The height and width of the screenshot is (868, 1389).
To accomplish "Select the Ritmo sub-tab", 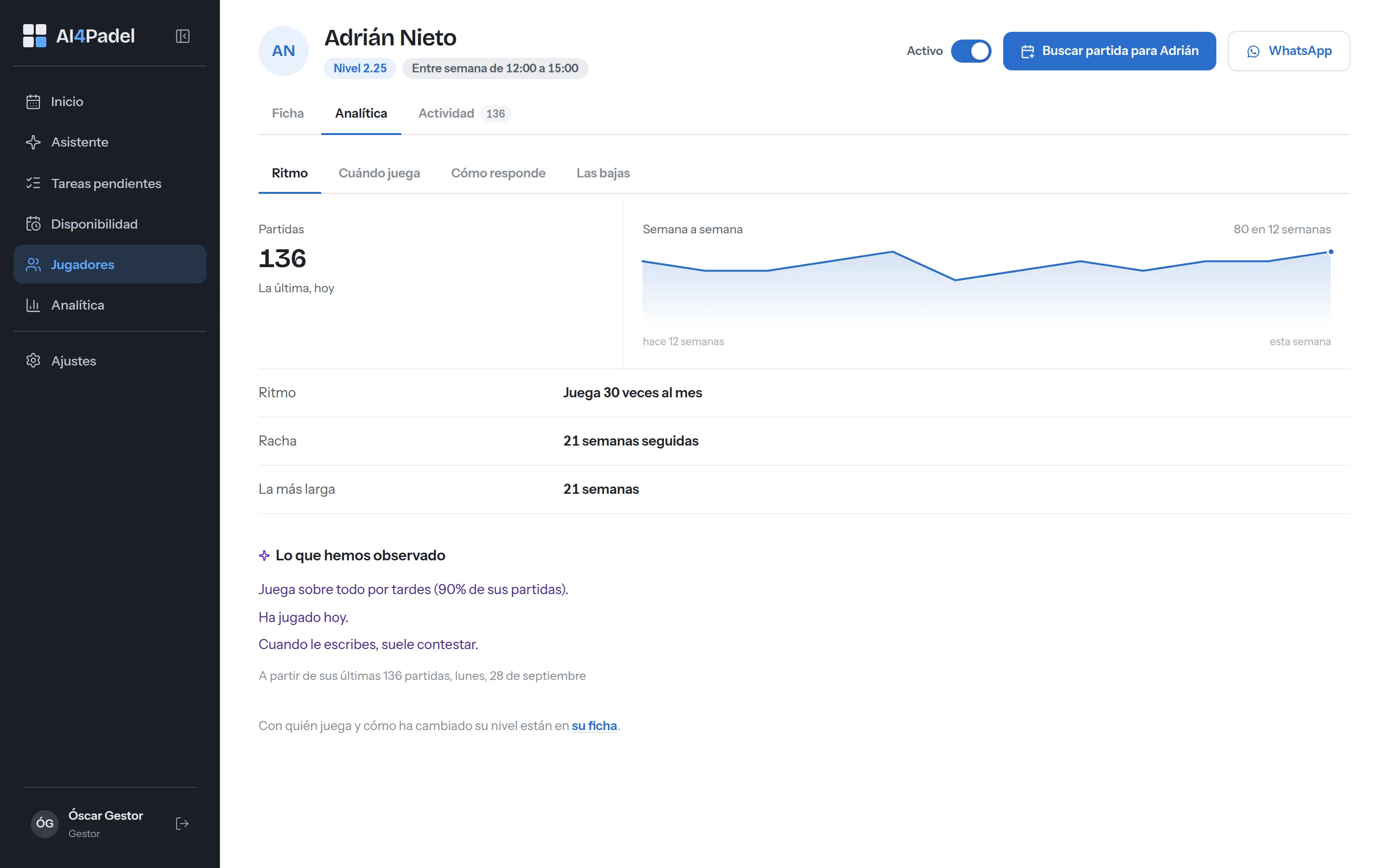I will [290, 174].
